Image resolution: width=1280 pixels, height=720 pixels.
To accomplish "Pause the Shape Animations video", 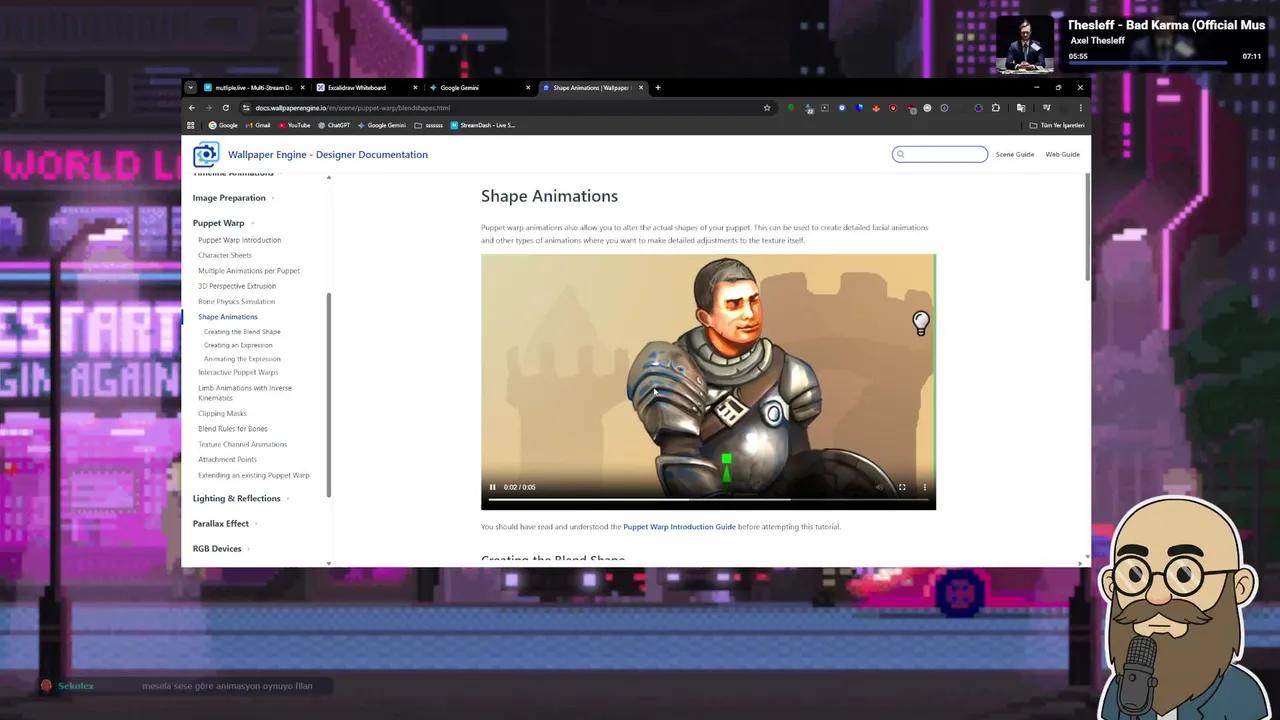I will 492,487.
